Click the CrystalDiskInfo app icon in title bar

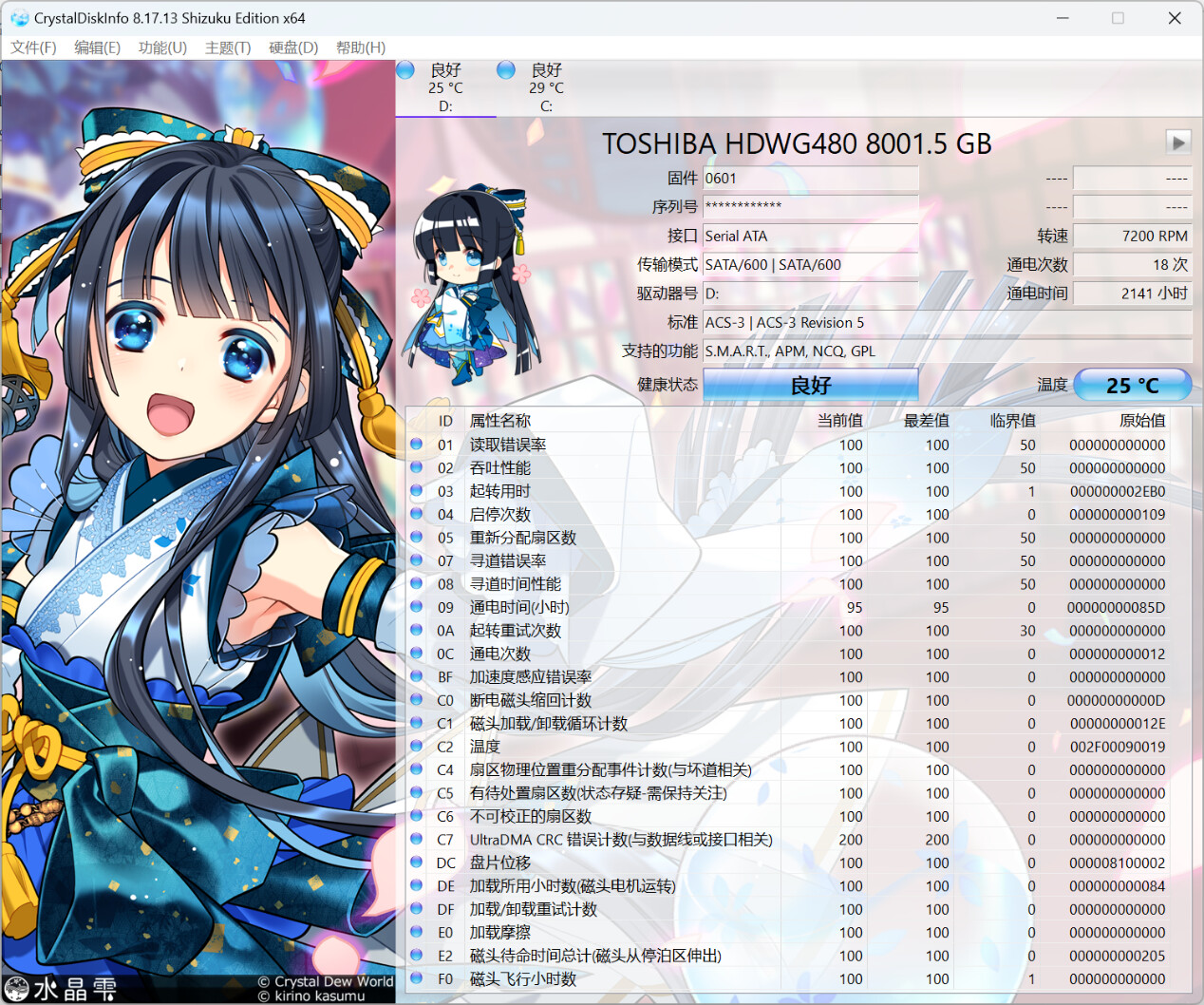[x=19, y=18]
